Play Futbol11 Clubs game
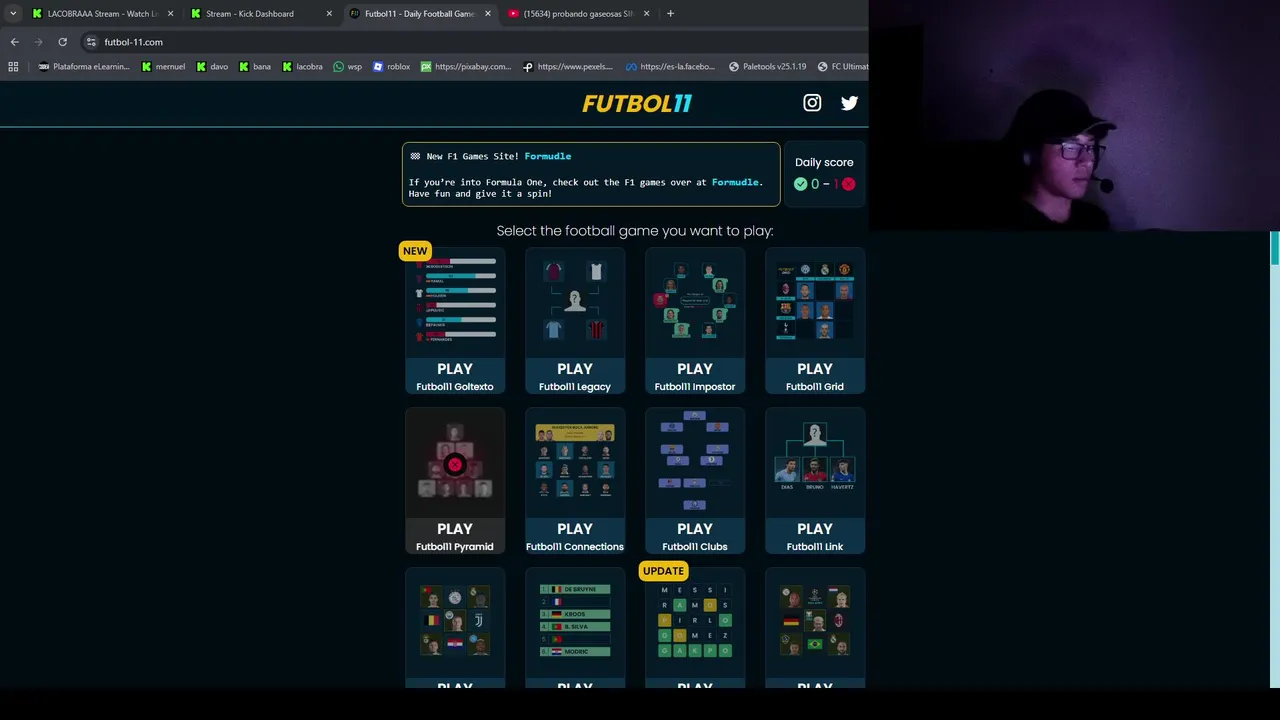Viewport: 1280px width, 720px height. click(x=695, y=536)
